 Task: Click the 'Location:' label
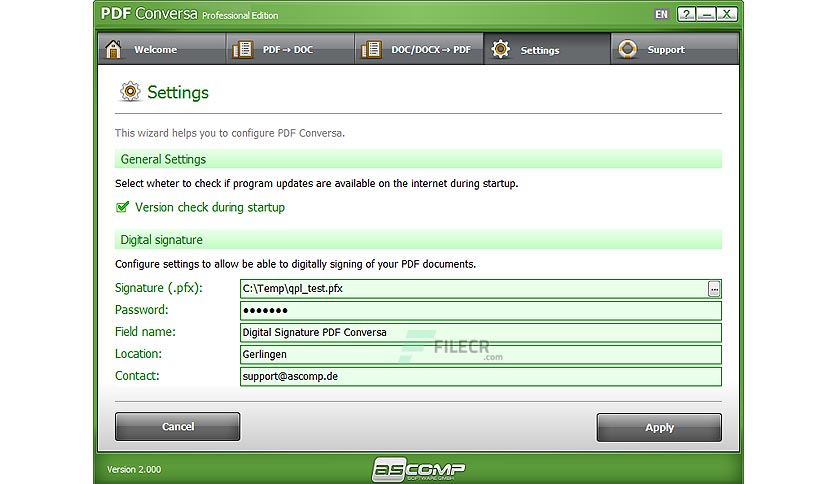(138, 353)
